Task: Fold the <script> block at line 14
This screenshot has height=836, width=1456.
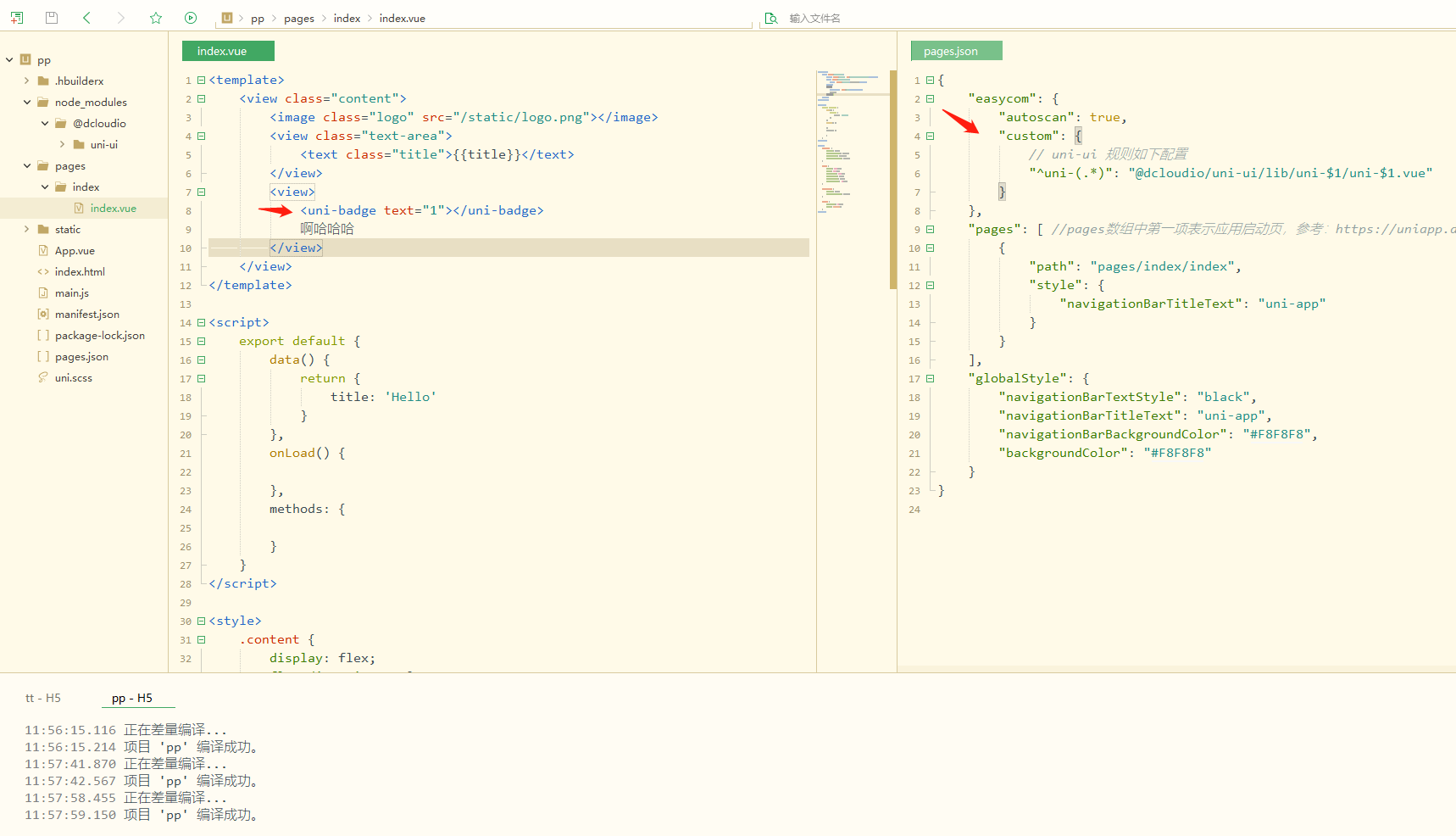Action: click(202, 322)
